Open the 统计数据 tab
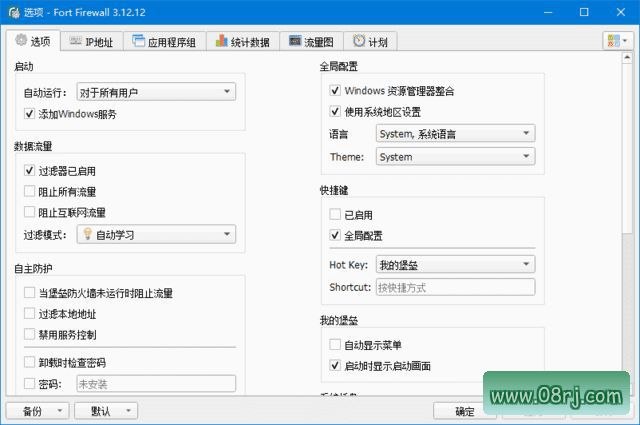This screenshot has width=640, height=425. [242, 41]
